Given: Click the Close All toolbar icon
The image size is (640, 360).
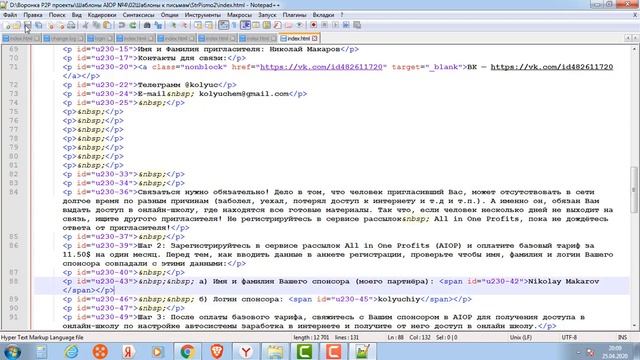Looking at the screenshot, I should click(61, 25).
